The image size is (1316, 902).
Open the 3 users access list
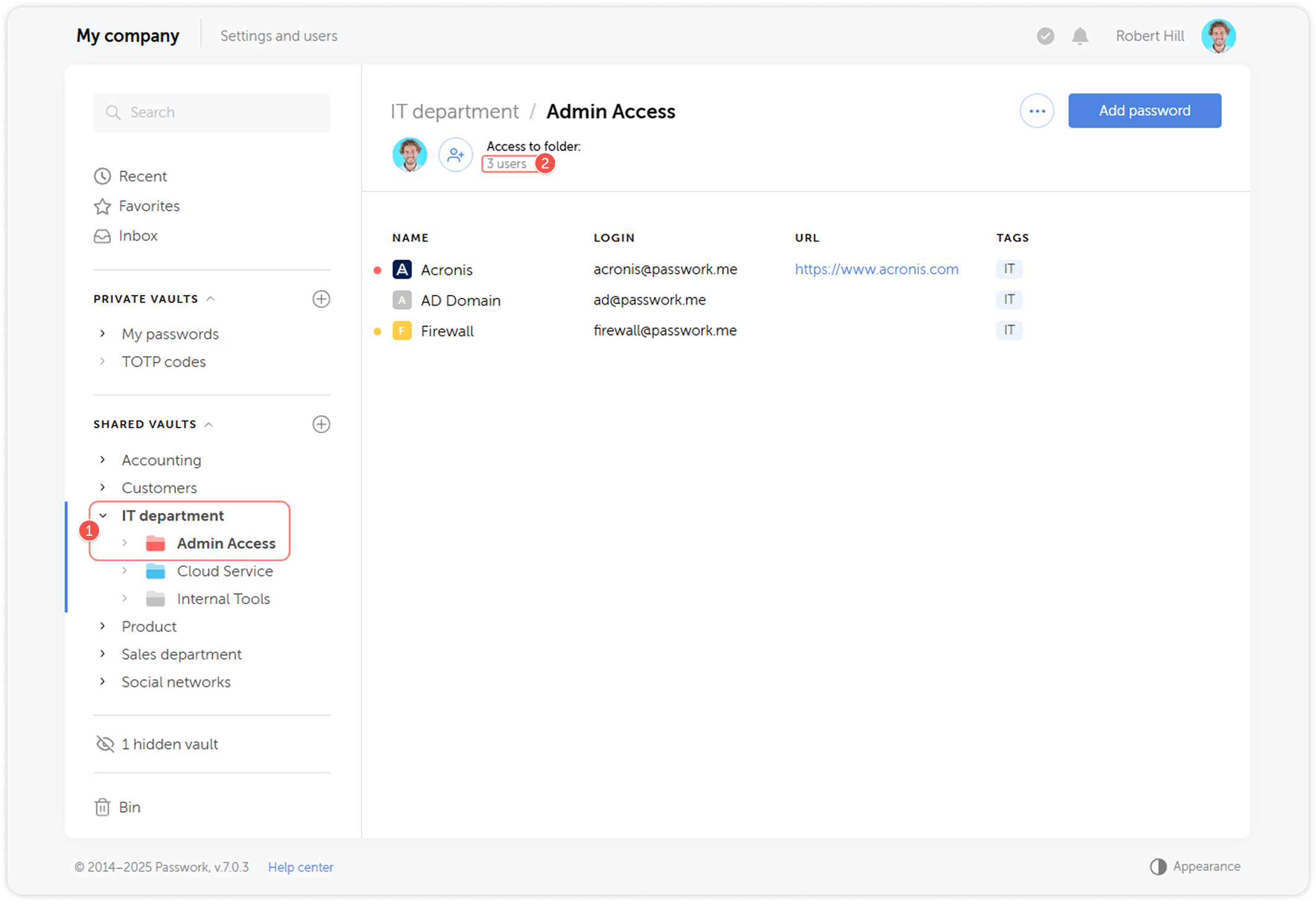click(x=506, y=163)
